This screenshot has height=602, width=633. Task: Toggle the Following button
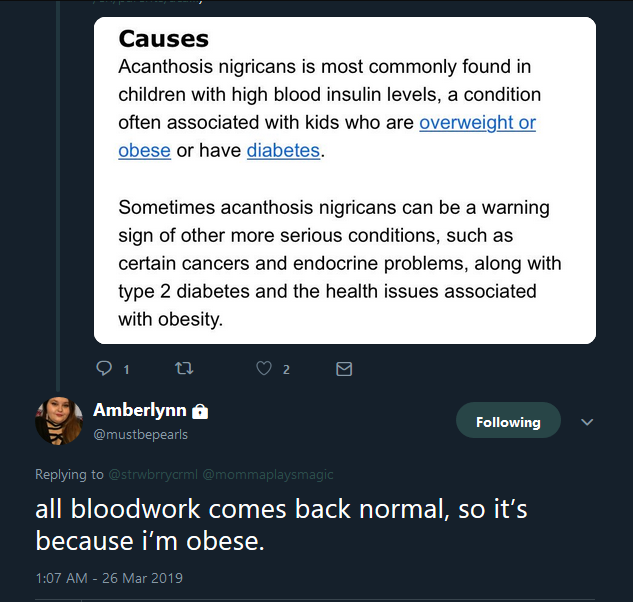(x=508, y=420)
